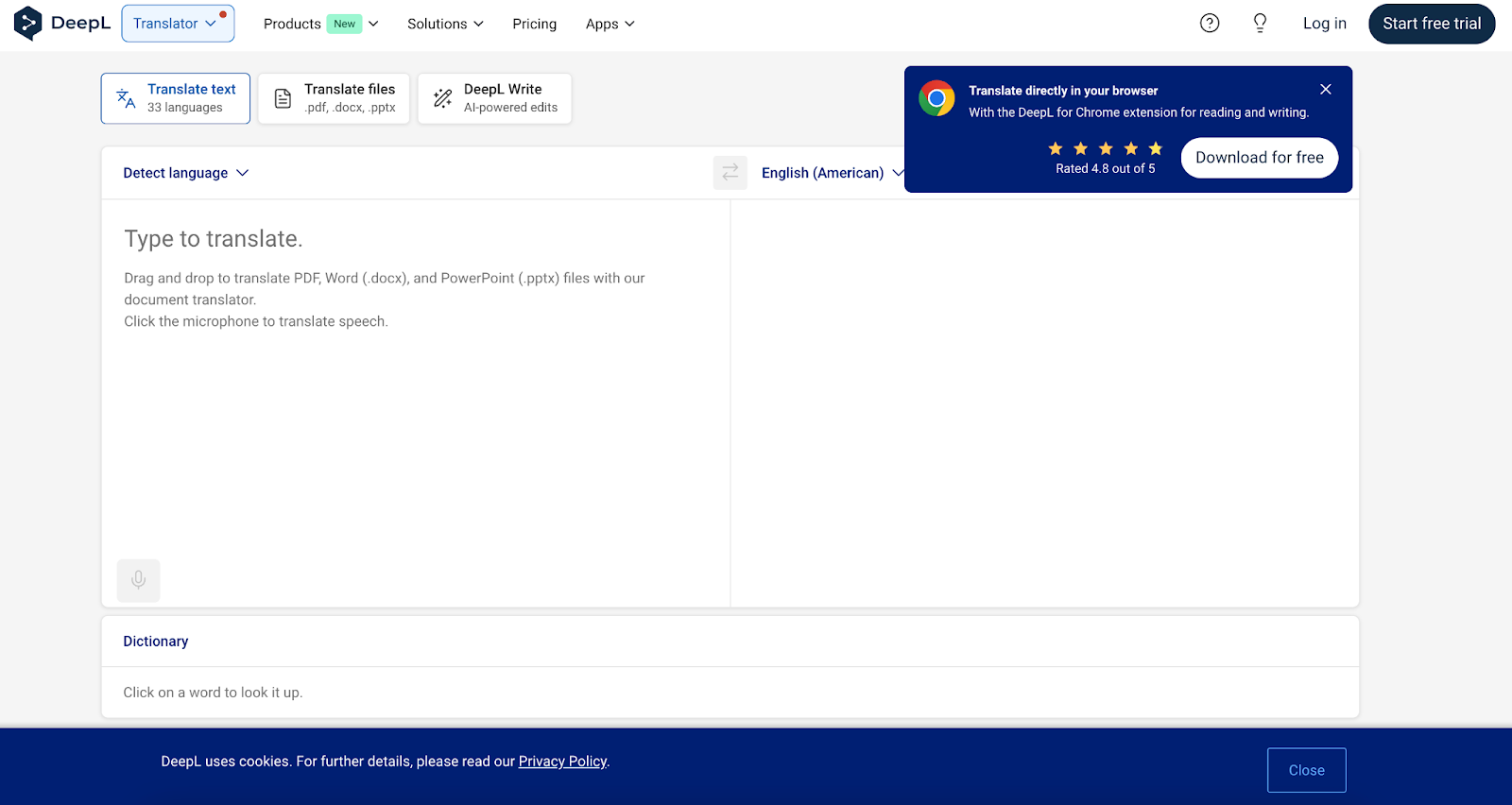Switch to the DeepL Write tab
The height and width of the screenshot is (805, 1512).
coord(494,98)
